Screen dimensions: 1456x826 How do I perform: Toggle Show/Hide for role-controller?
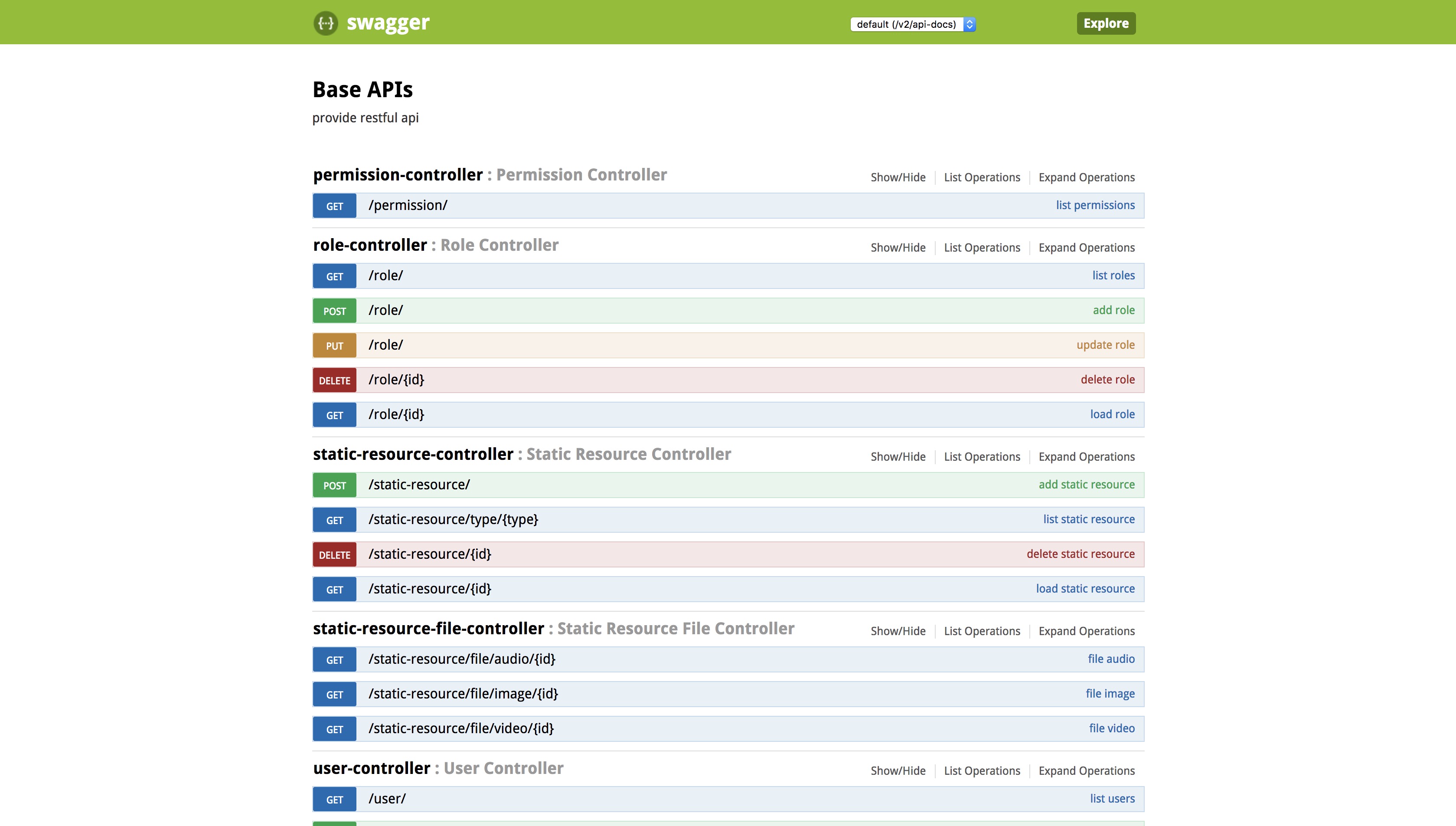(x=898, y=248)
